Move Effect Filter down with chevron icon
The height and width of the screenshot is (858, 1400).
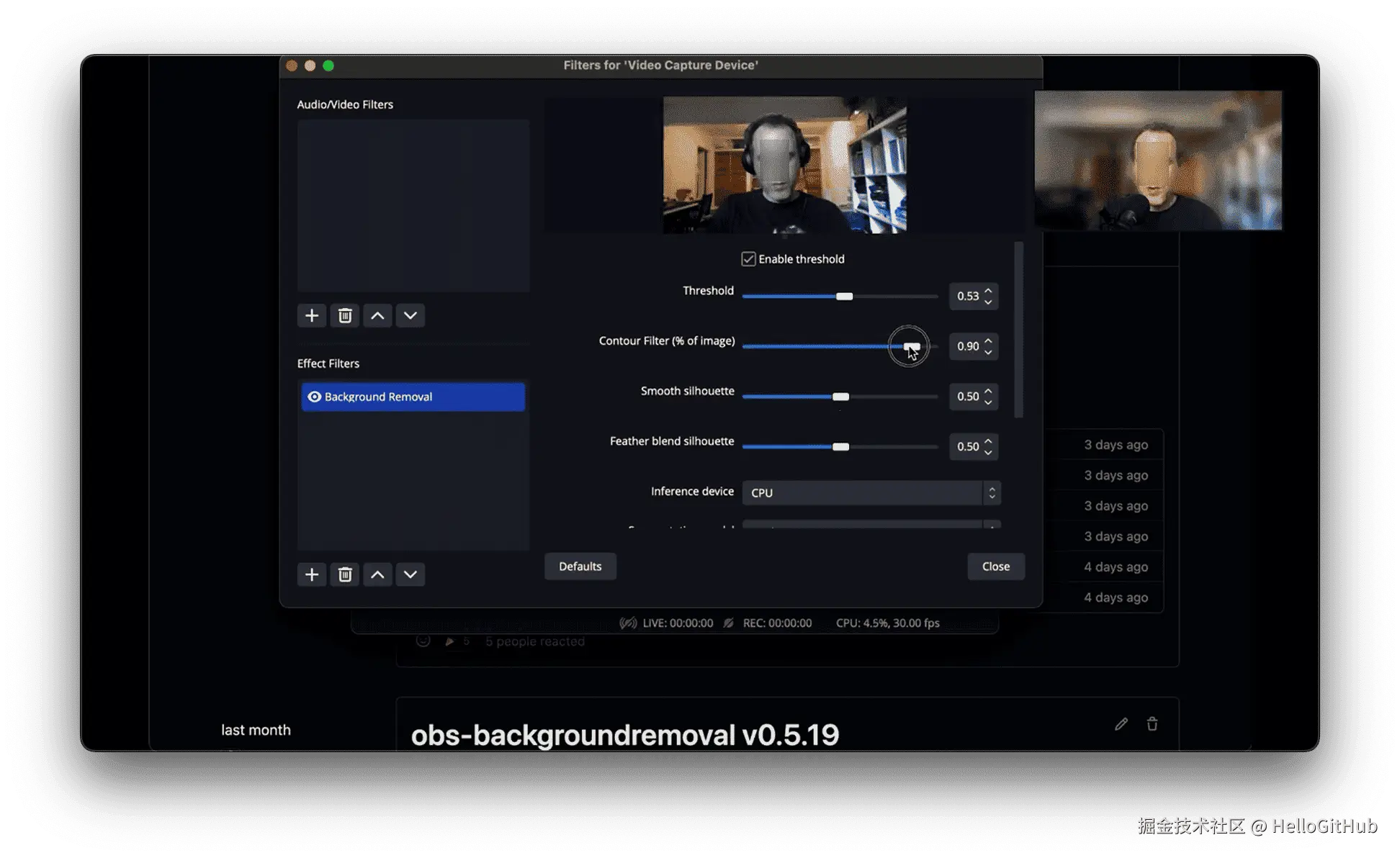[410, 574]
